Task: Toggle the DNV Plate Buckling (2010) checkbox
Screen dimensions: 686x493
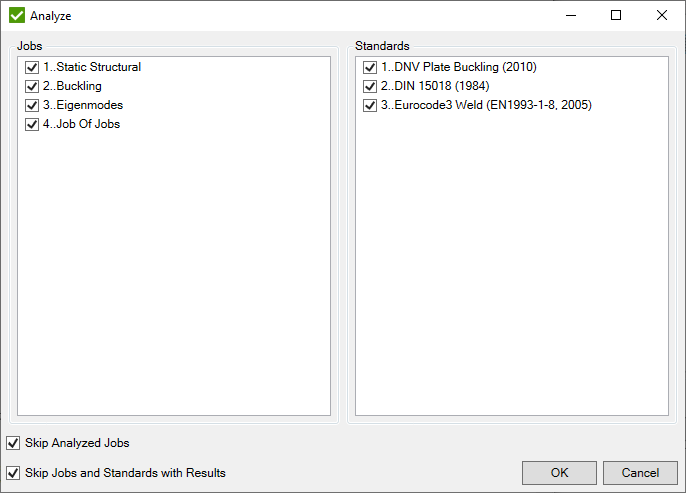Action: click(x=370, y=68)
